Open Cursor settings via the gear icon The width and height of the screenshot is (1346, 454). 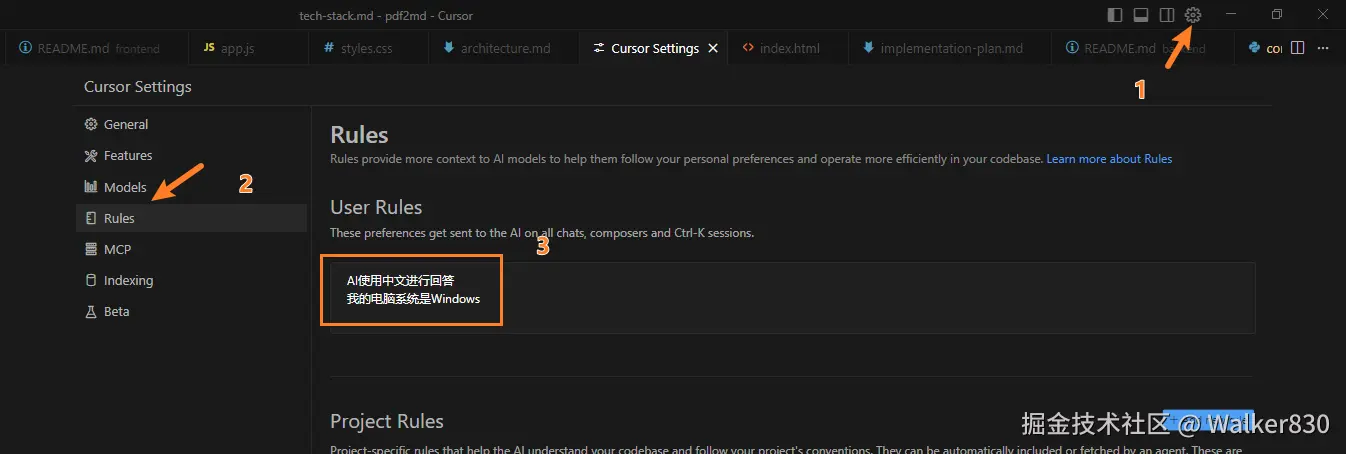1192,15
